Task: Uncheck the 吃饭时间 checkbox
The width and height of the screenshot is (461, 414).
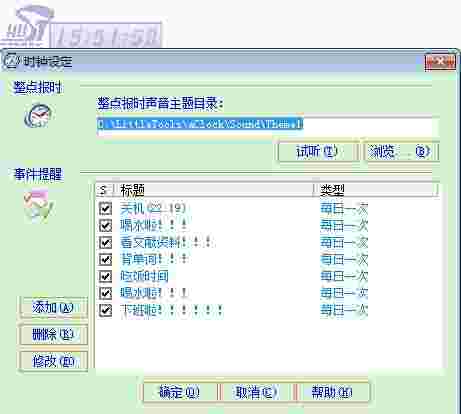Action: 105,276
